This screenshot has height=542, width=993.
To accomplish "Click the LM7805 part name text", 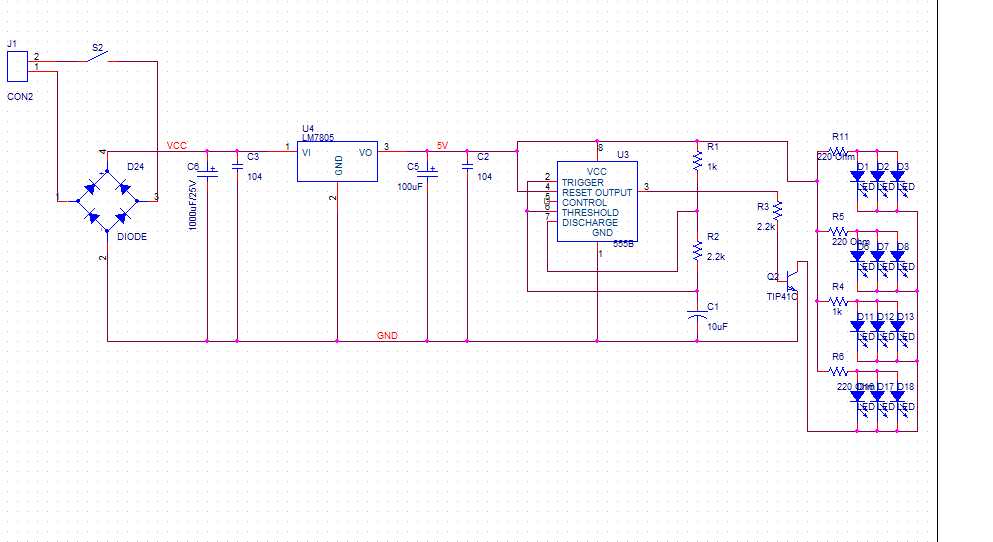I will point(318,137).
